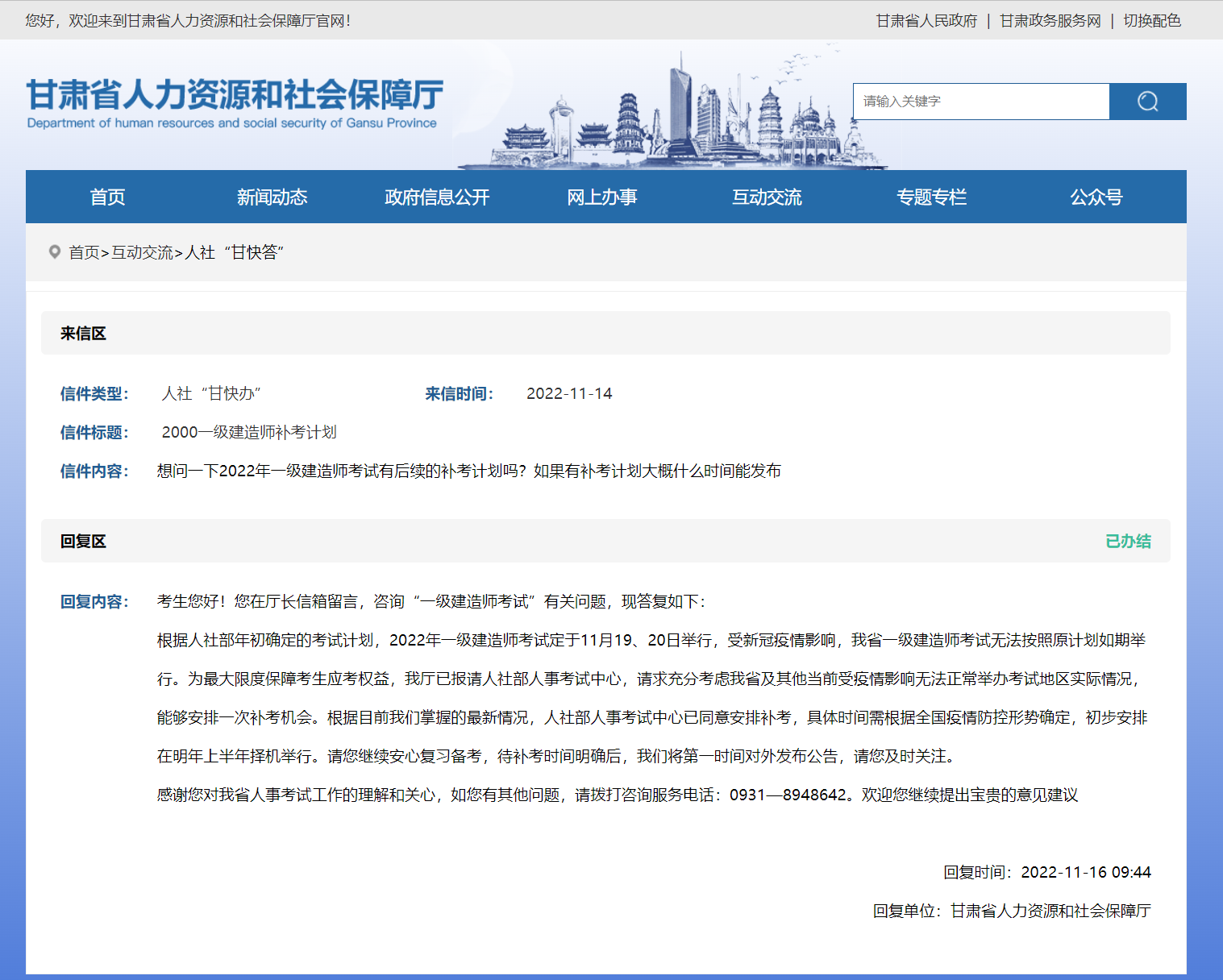This screenshot has width=1223, height=980.
Task: Click the 信件标题 field label
Action: [x=94, y=432]
